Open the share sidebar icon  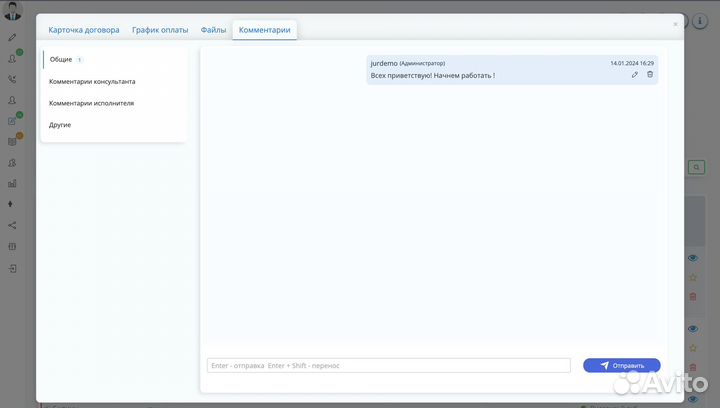12,225
